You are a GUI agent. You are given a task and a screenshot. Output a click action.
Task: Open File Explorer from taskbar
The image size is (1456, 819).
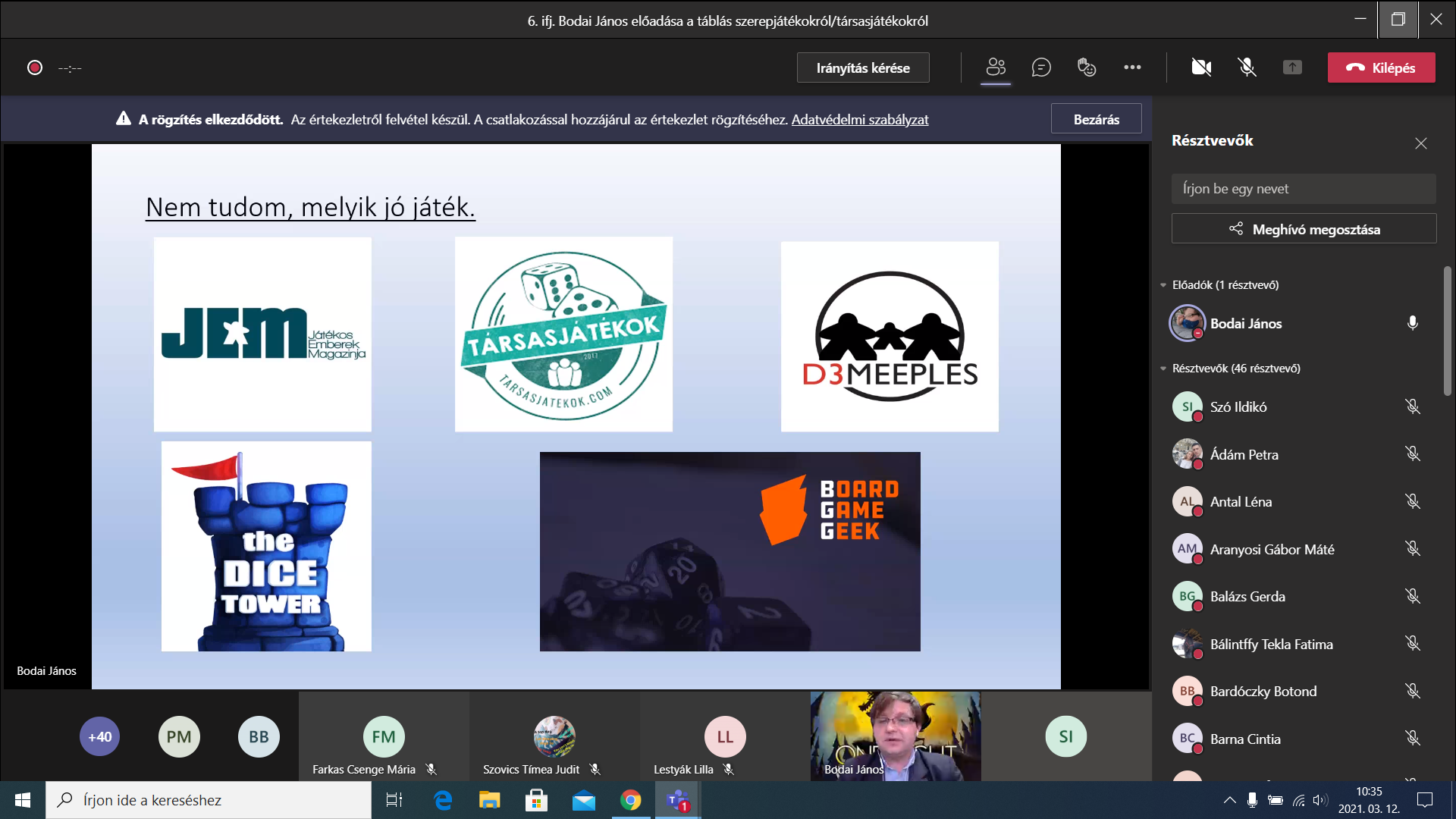point(490,800)
